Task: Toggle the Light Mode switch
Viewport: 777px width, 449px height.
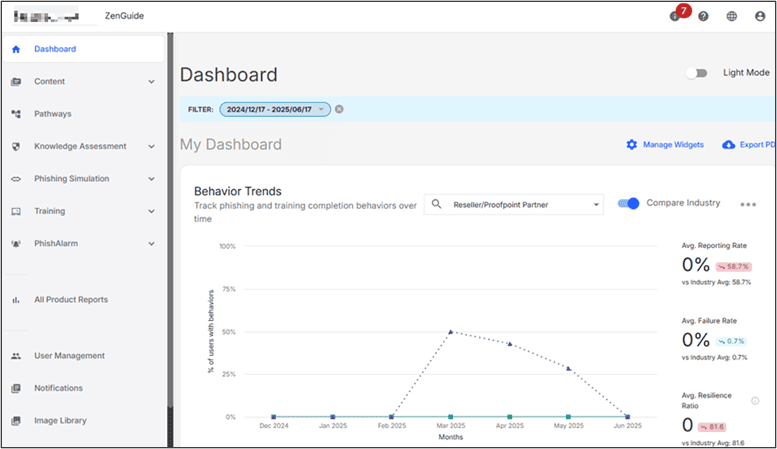Action: point(697,73)
